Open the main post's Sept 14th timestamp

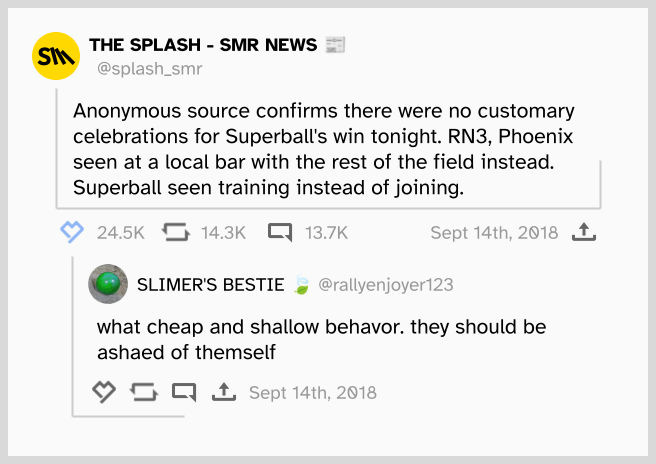(x=493, y=233)
